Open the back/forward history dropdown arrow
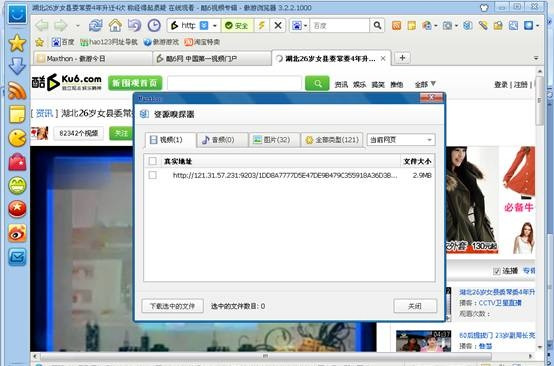 (x=77, y=26)
